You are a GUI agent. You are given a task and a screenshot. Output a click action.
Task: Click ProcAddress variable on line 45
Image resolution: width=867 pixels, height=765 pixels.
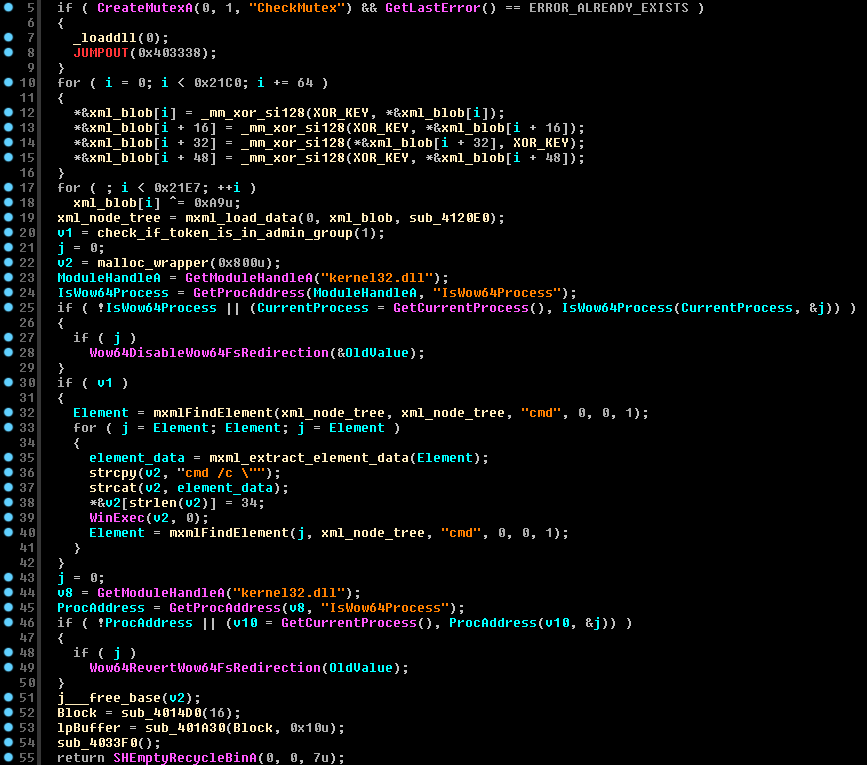(101, 607)
